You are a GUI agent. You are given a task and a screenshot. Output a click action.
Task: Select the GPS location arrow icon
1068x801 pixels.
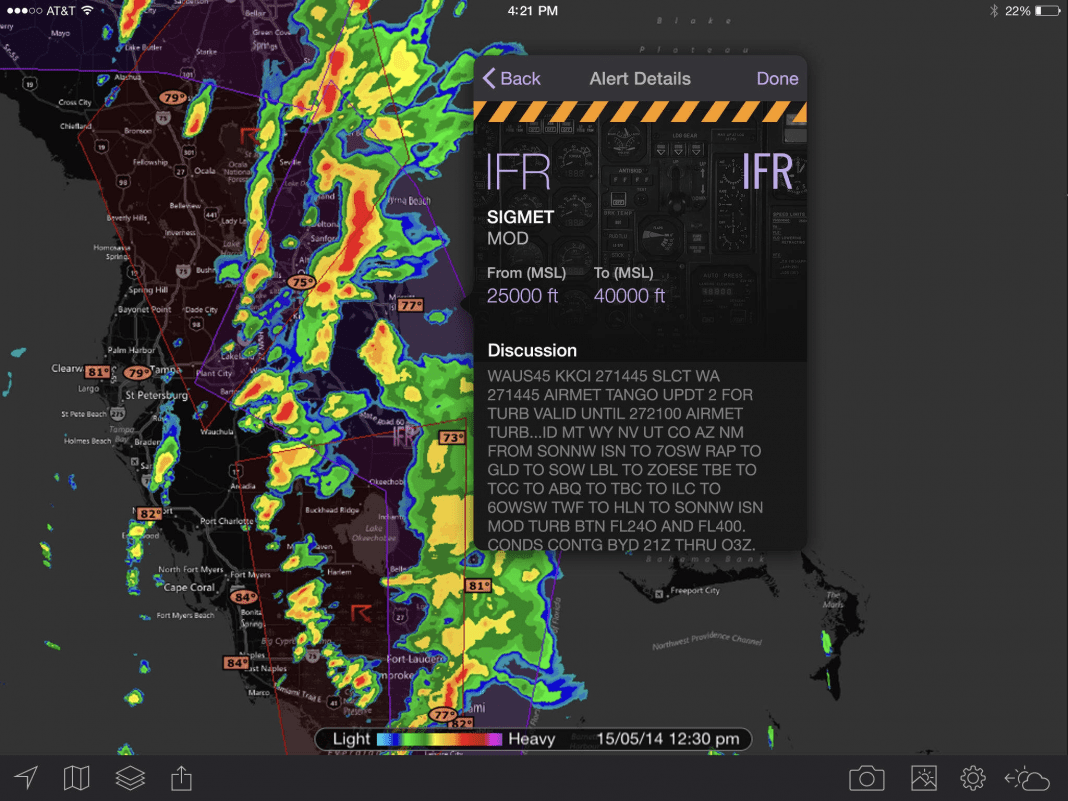(25, 777)
